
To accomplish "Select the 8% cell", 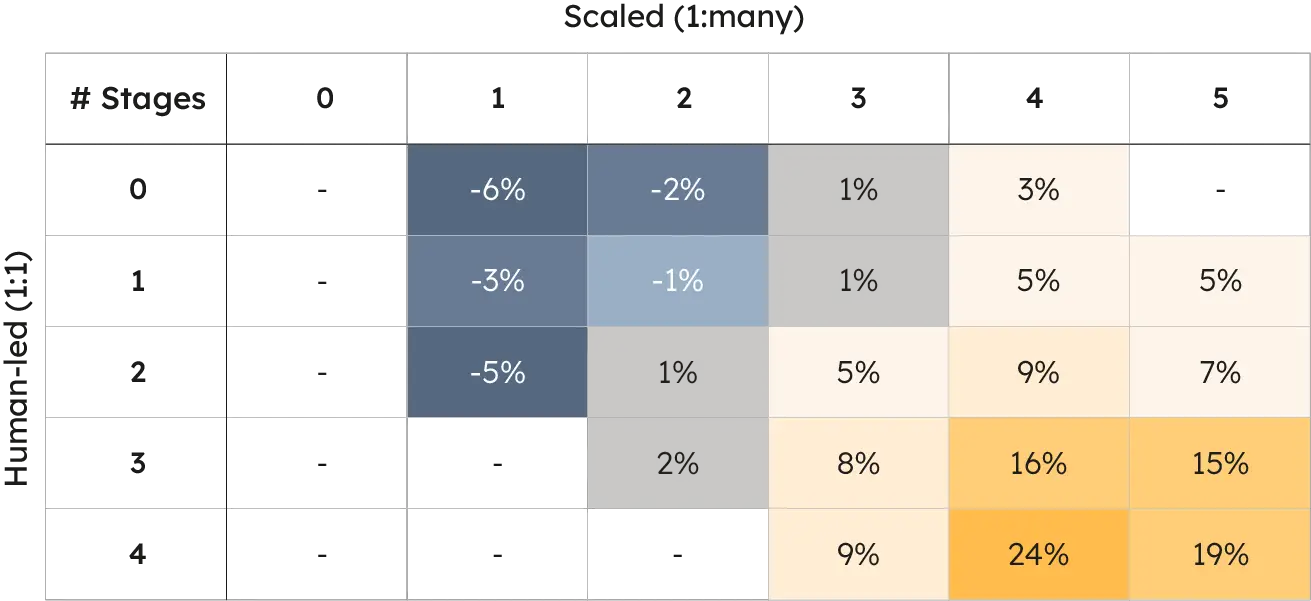I will [x=859, y=463].
